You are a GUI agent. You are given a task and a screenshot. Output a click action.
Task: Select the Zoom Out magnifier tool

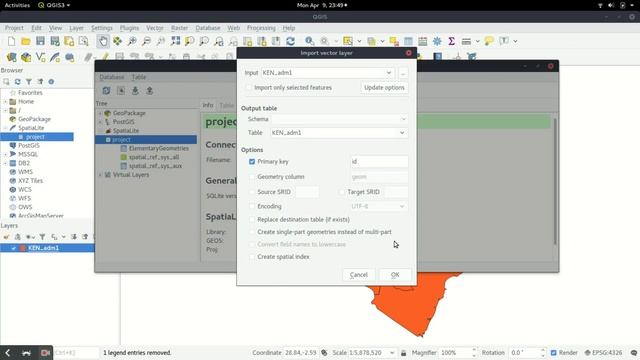click(146, 41)
